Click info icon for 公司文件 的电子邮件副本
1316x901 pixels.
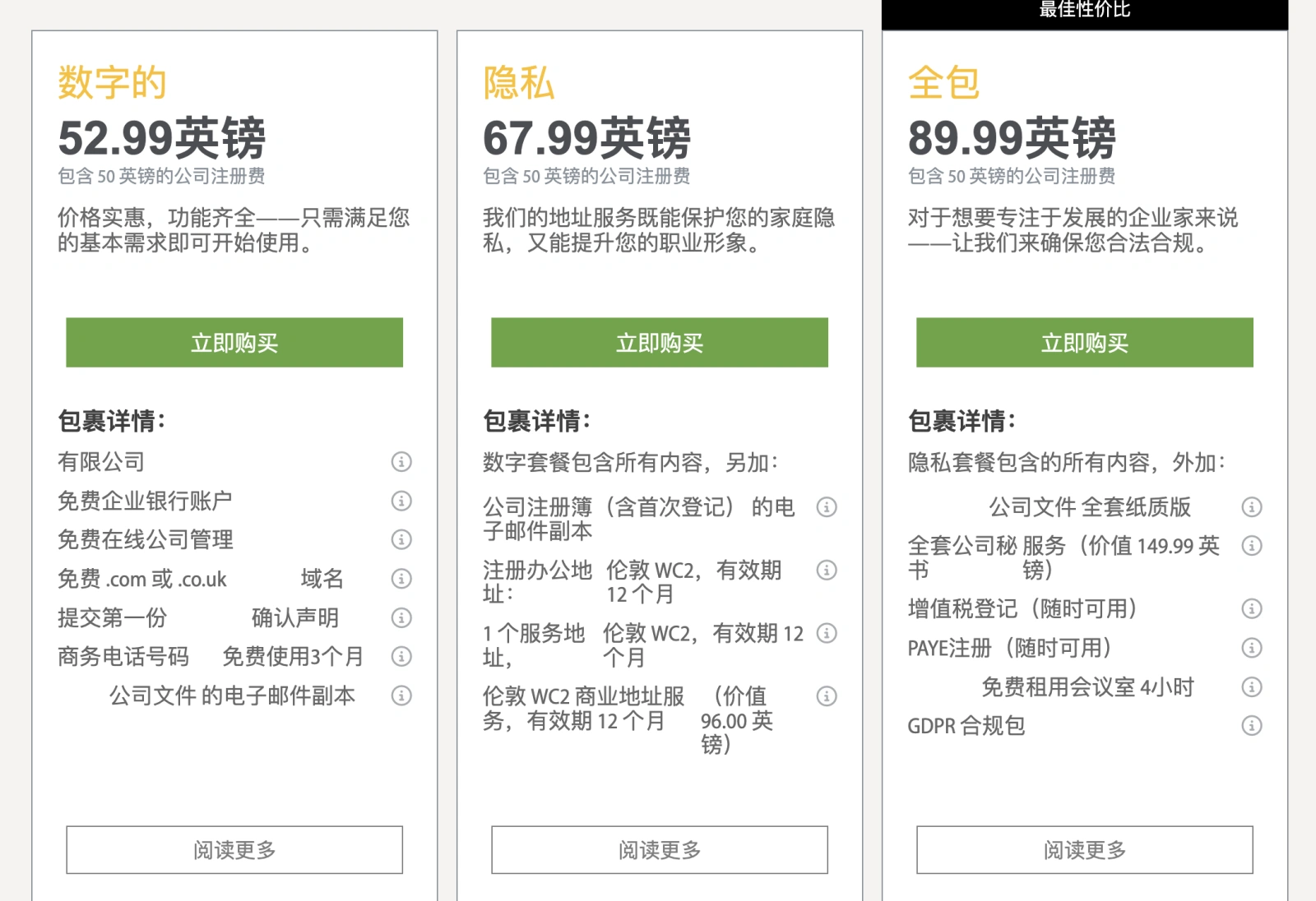click(x=401, y=695)
